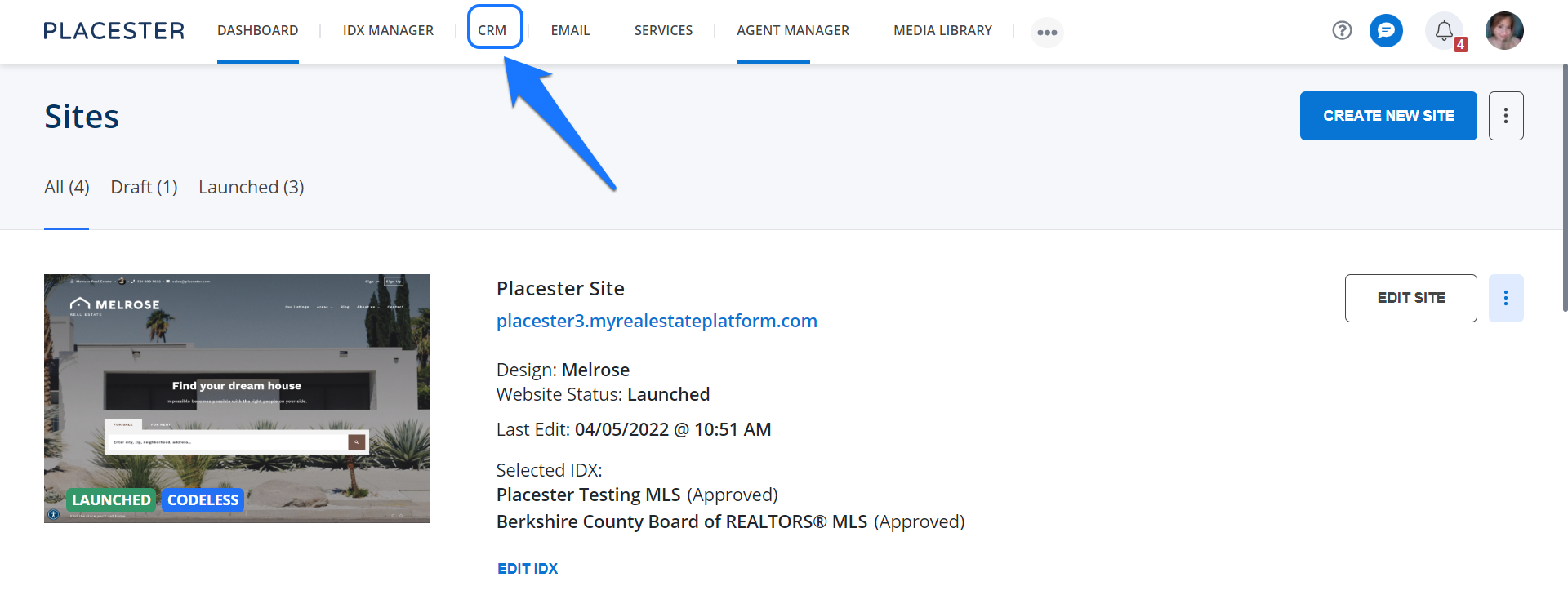Open Agent Manager menu item
The height and width of the screenshot is (599, 1568).
tap(793, 30)
